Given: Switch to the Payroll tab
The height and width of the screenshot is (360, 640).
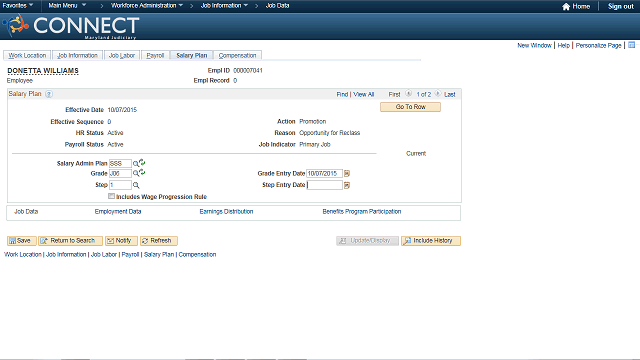Looking at the screenshot, I should pyautogui.click(x=155, y=56).
